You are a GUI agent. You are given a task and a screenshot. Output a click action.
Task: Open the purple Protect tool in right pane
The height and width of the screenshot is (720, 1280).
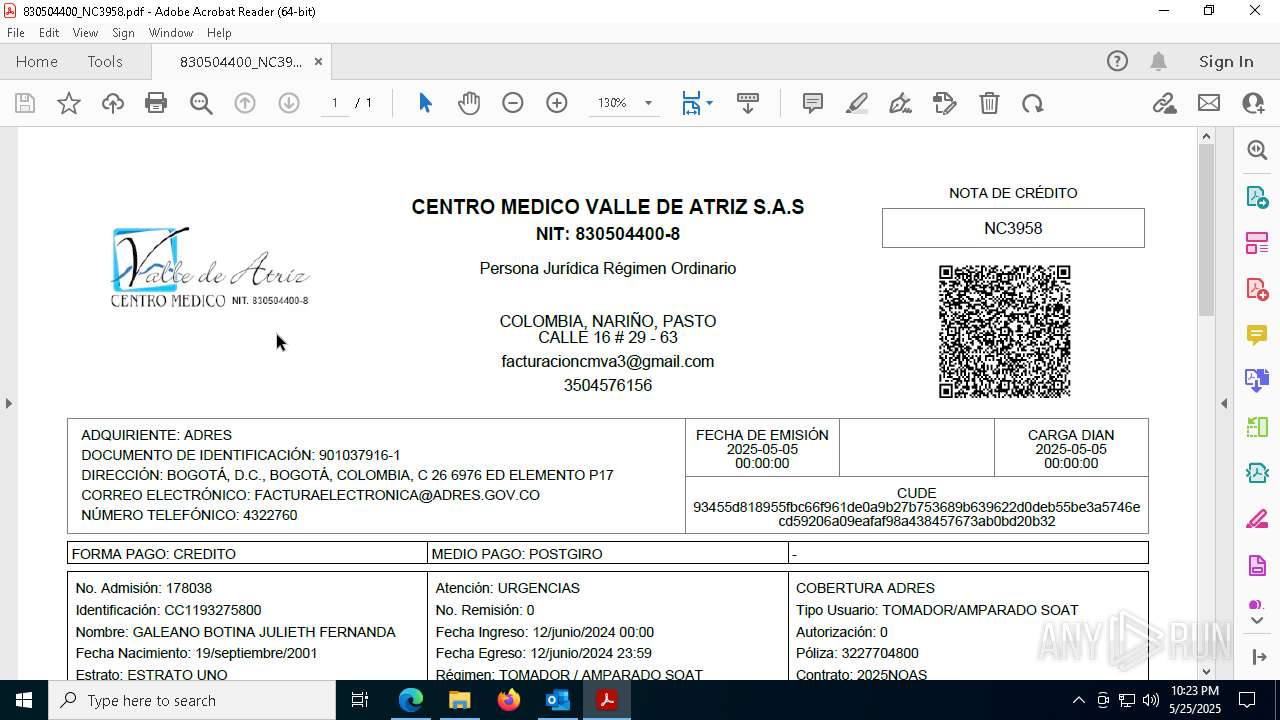pyautogui.click(x=1257, y=566)
